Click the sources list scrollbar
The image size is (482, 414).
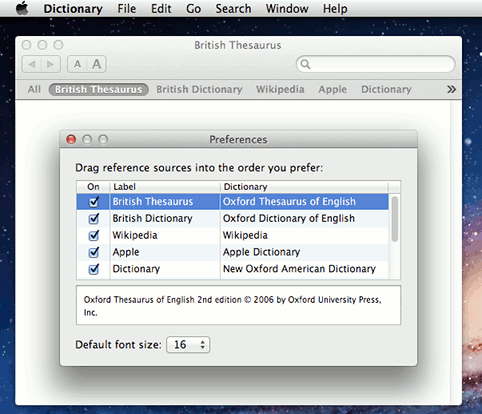(395, 219)
